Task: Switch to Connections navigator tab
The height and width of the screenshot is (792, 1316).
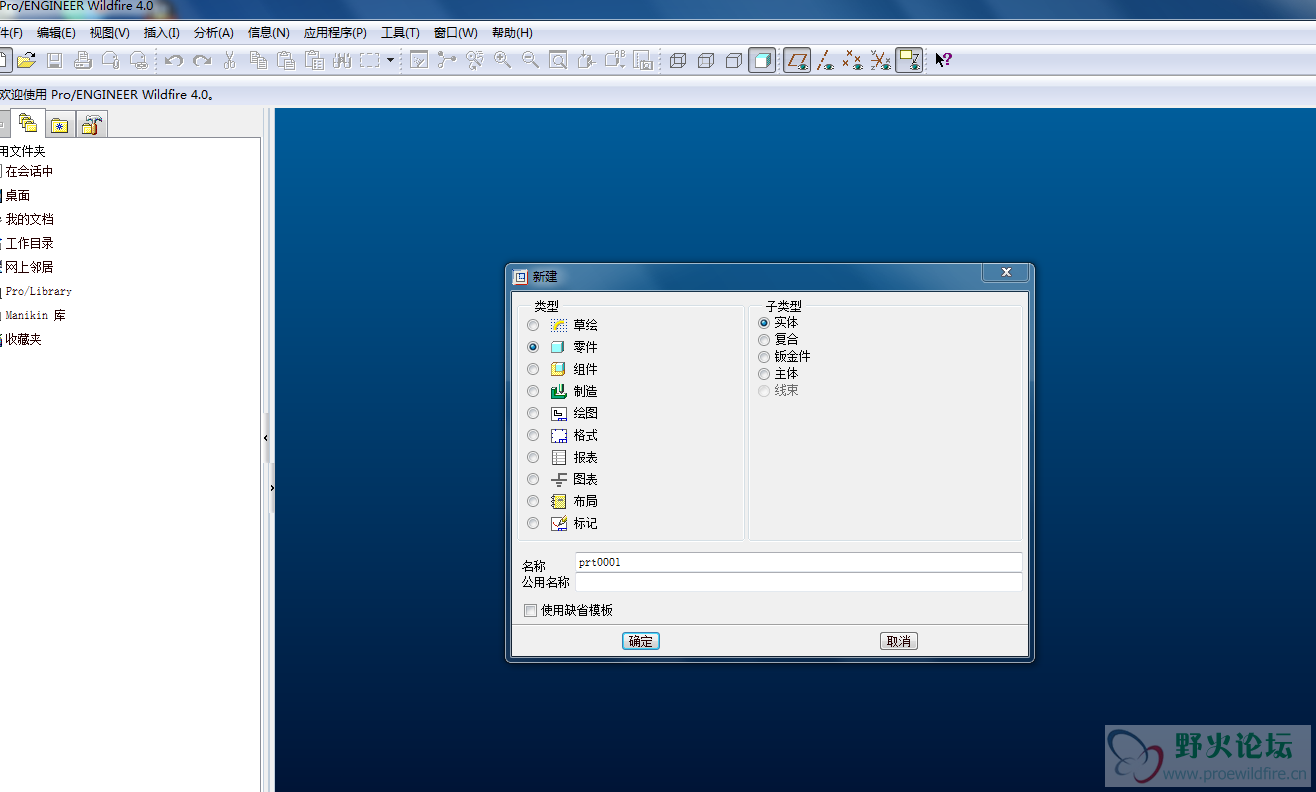Action: [91, 125]
